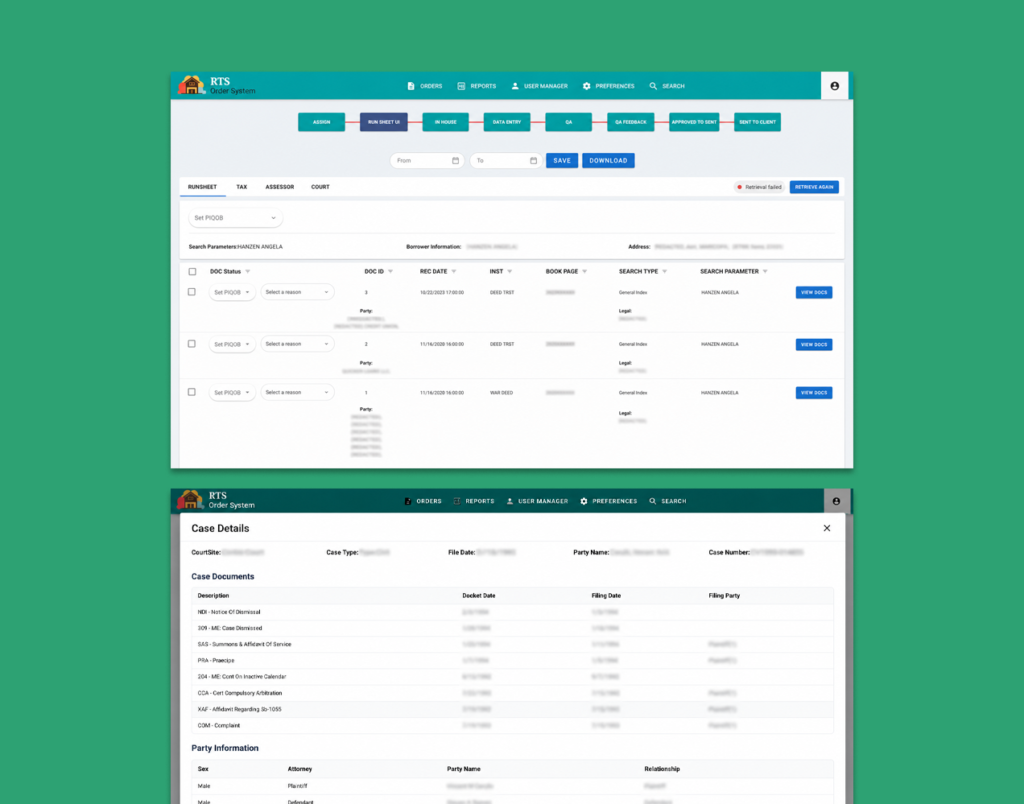Switch to the COURT tab
The image size is (1024, 804).
coord(320,187)
